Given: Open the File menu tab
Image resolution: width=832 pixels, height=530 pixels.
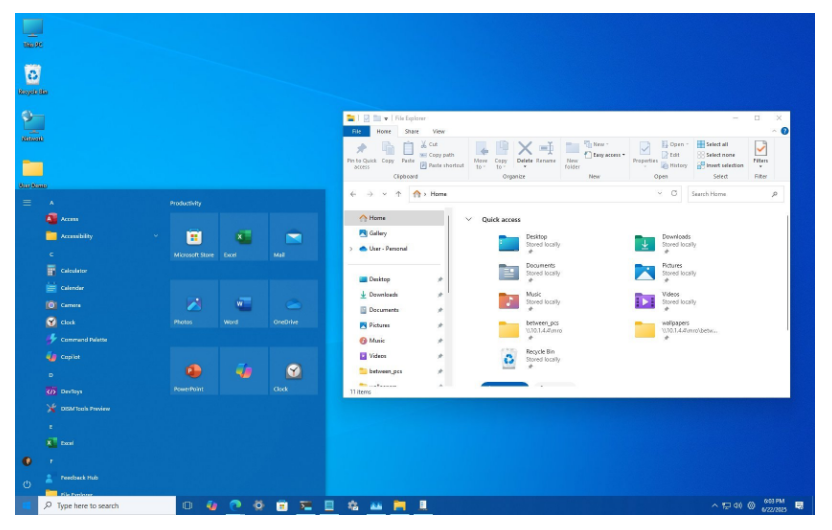Looking at the screenshot, I should point(355,131).
